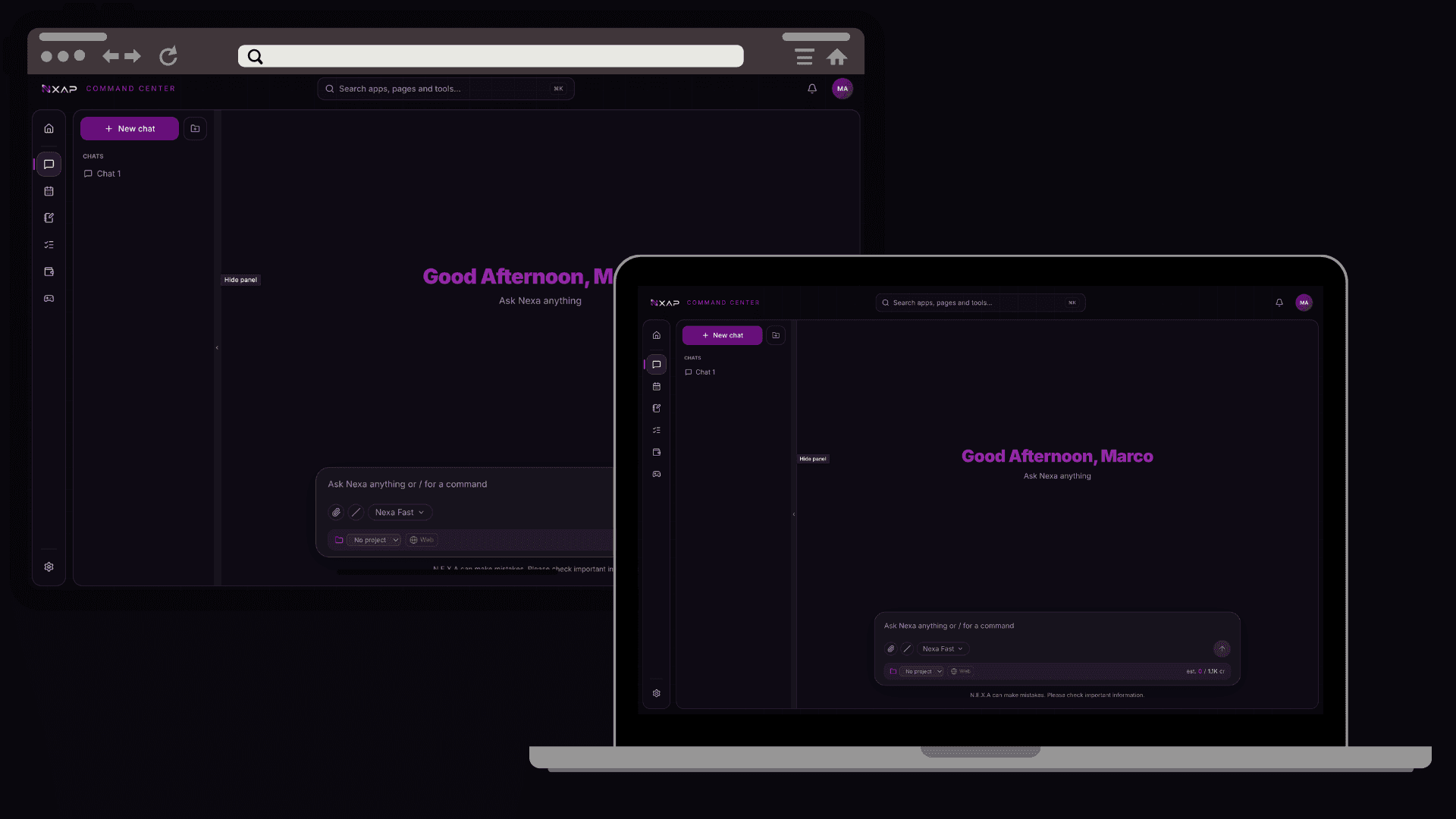The image size is (1456, 819).
Task: Click send arrow button on laptop screen
Action: click(1222, 649)
